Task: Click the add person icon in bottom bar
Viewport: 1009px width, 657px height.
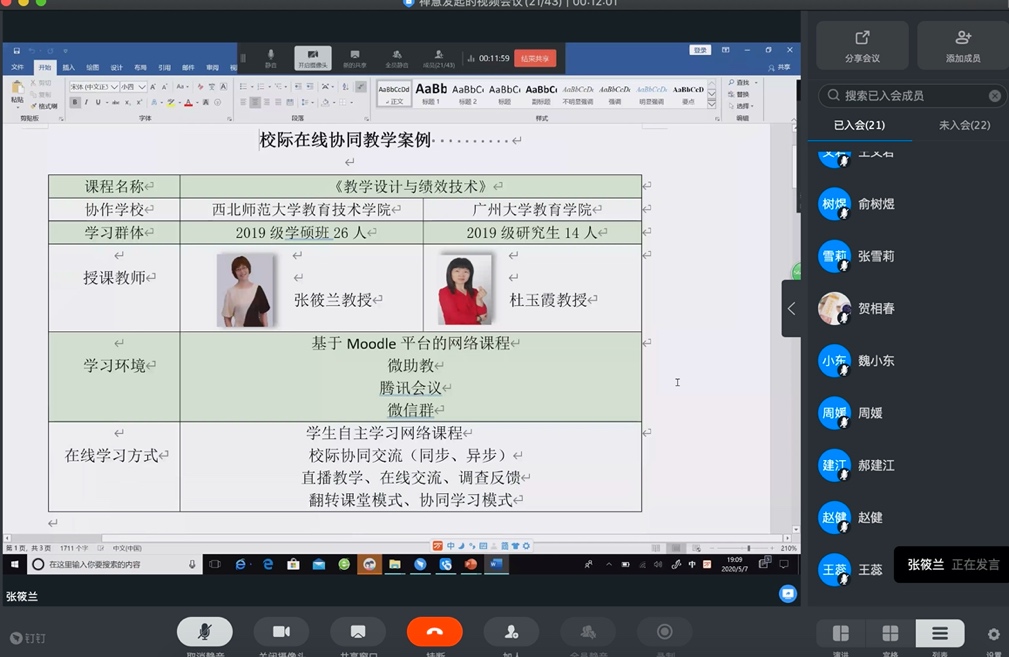Action: pyautogui.click(x=511, y=632)
